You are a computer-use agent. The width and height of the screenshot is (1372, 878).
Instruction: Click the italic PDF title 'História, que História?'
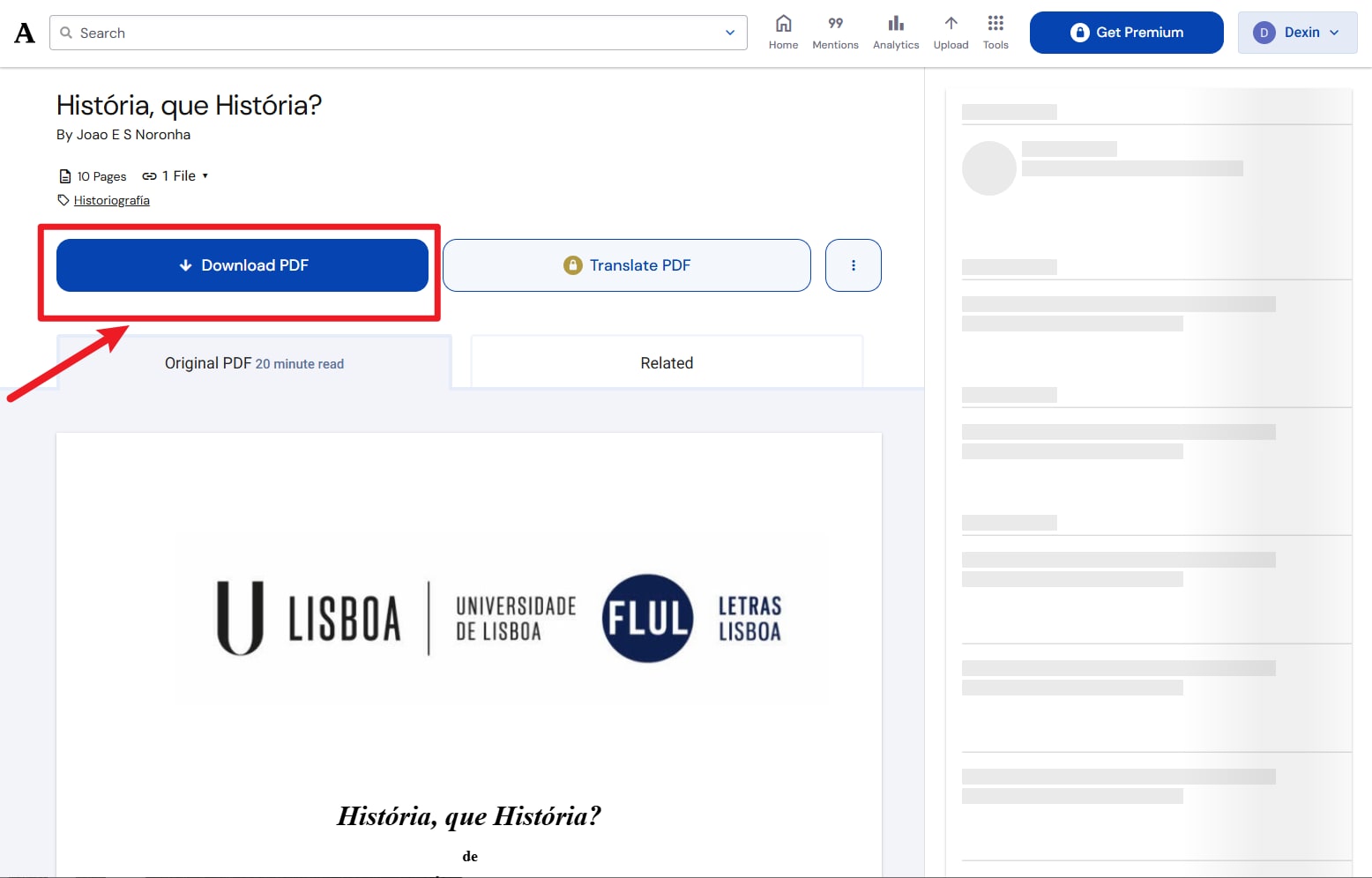[x=469, y=816]
